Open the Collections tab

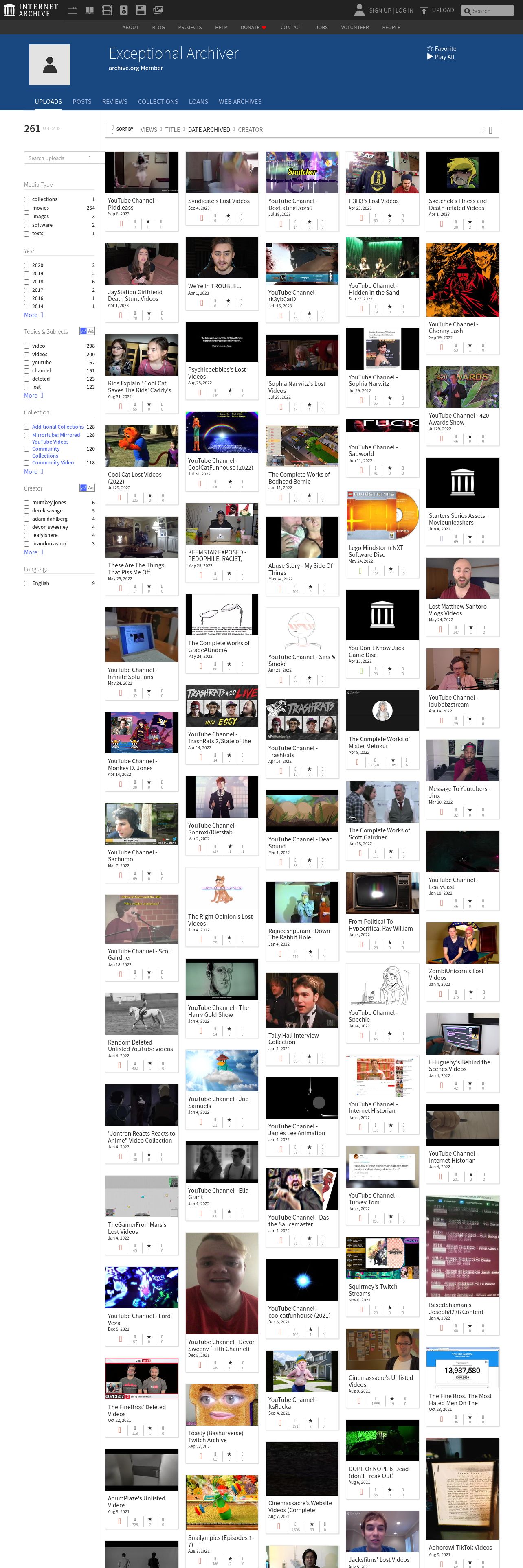point(158,102)
